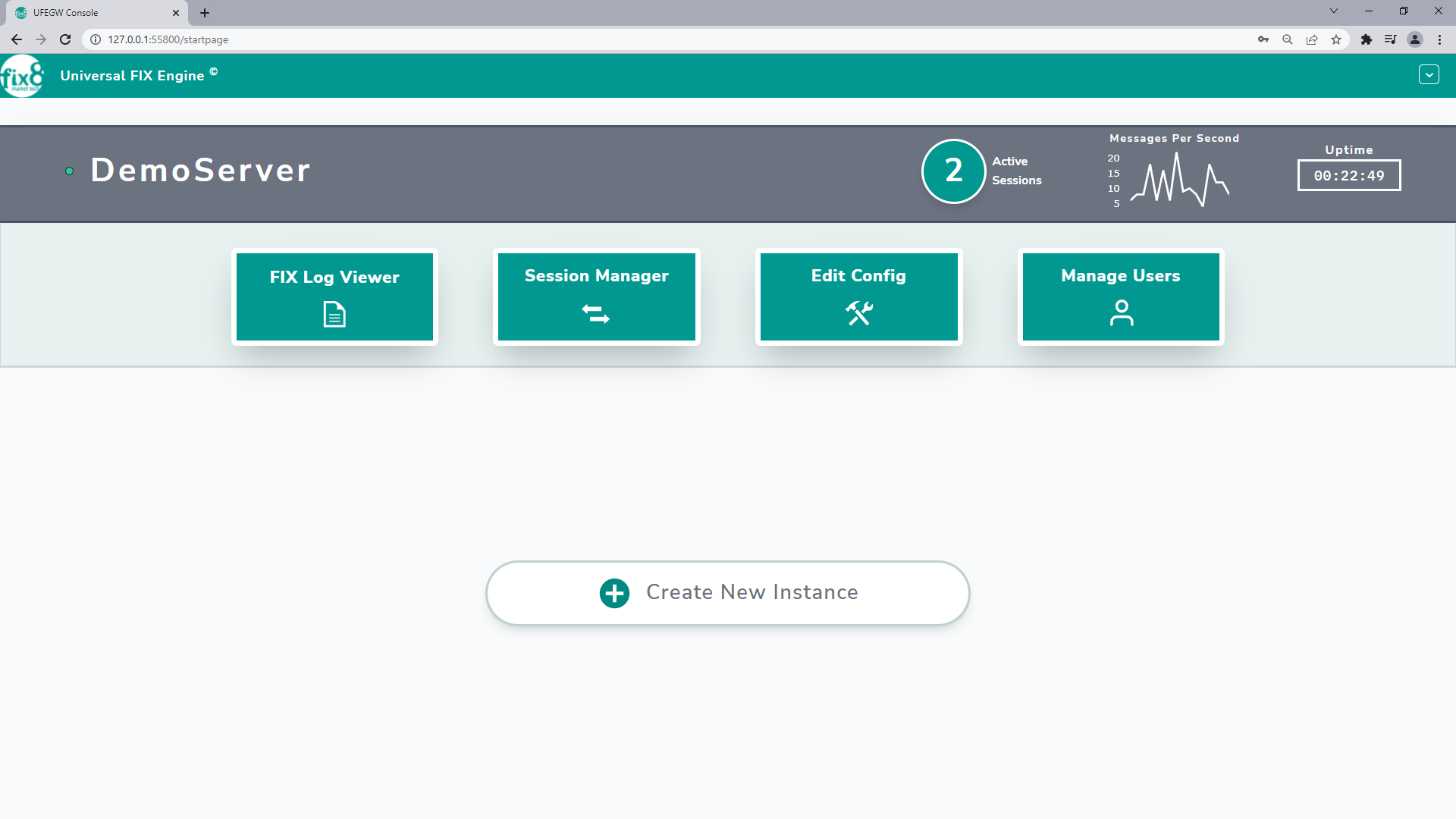Screen dimensions: 1456x819
Task: Click the Active Sessions count circle
Action: [x=953, y=171]
